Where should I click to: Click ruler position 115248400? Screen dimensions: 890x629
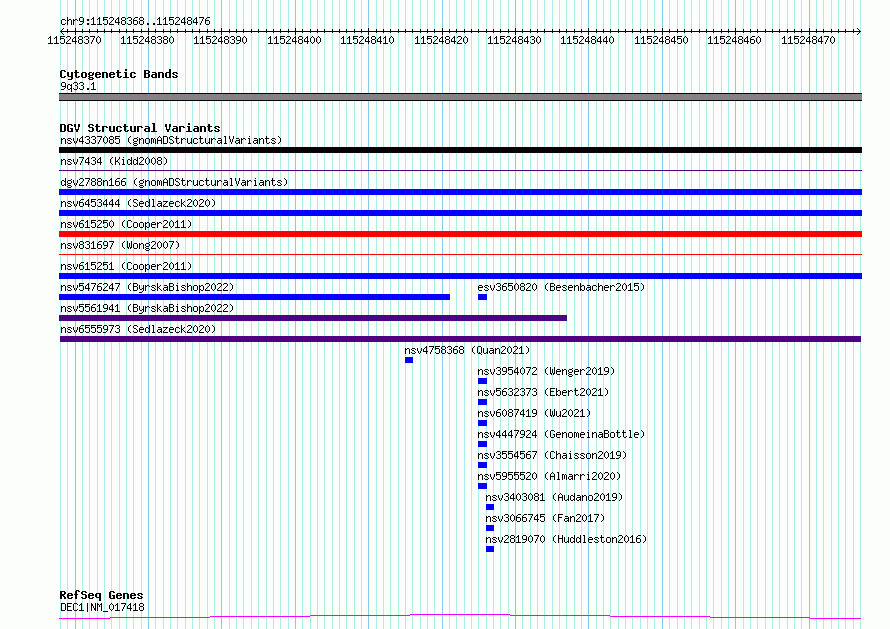click(294, 40)
